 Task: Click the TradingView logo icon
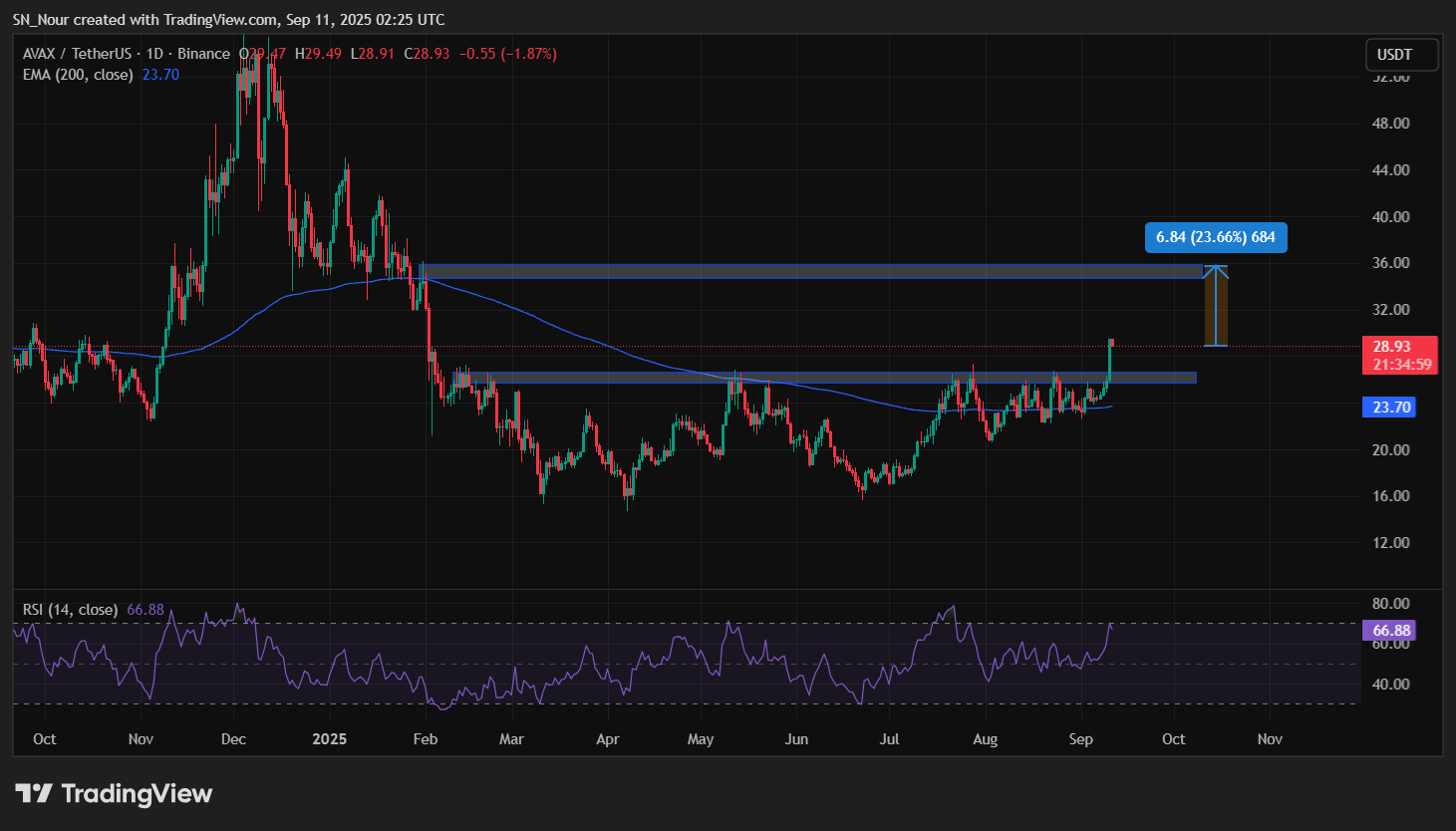tap(34, 793)
